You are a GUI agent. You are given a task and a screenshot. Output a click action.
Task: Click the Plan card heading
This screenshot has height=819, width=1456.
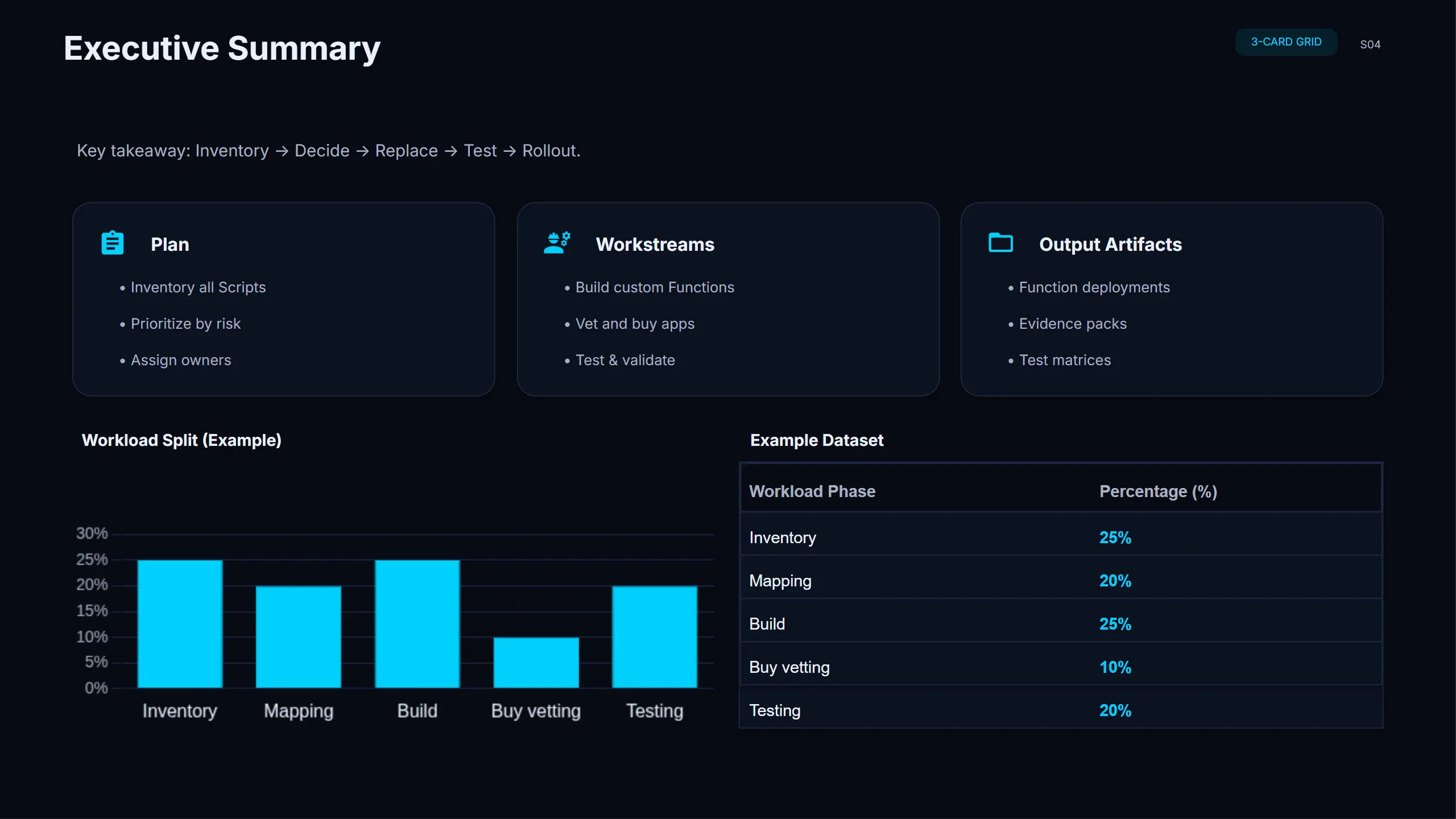pyautogui.click(x=169, y=245)
